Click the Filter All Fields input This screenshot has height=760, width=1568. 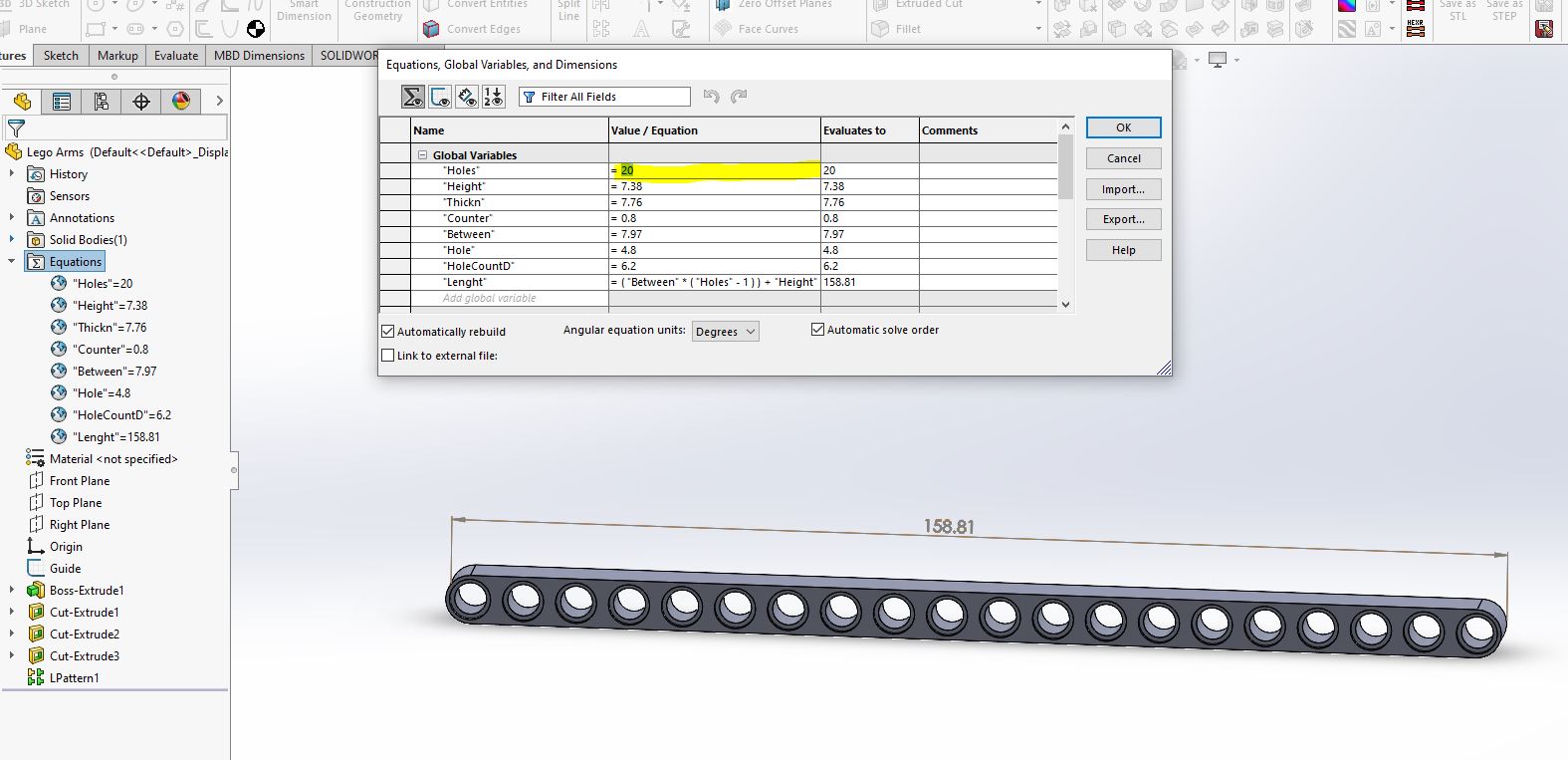(604, 97)
